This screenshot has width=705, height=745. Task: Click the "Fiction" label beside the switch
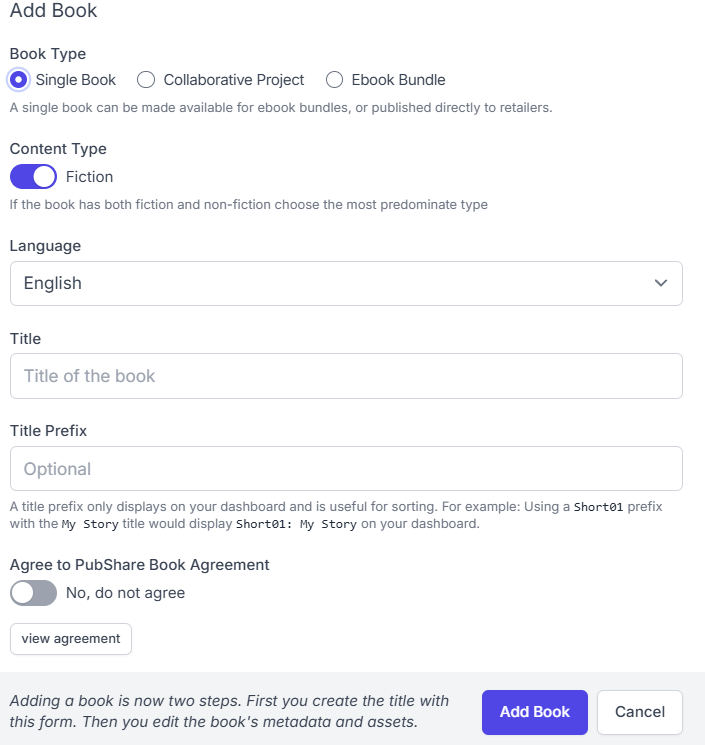tap(90, 177)
